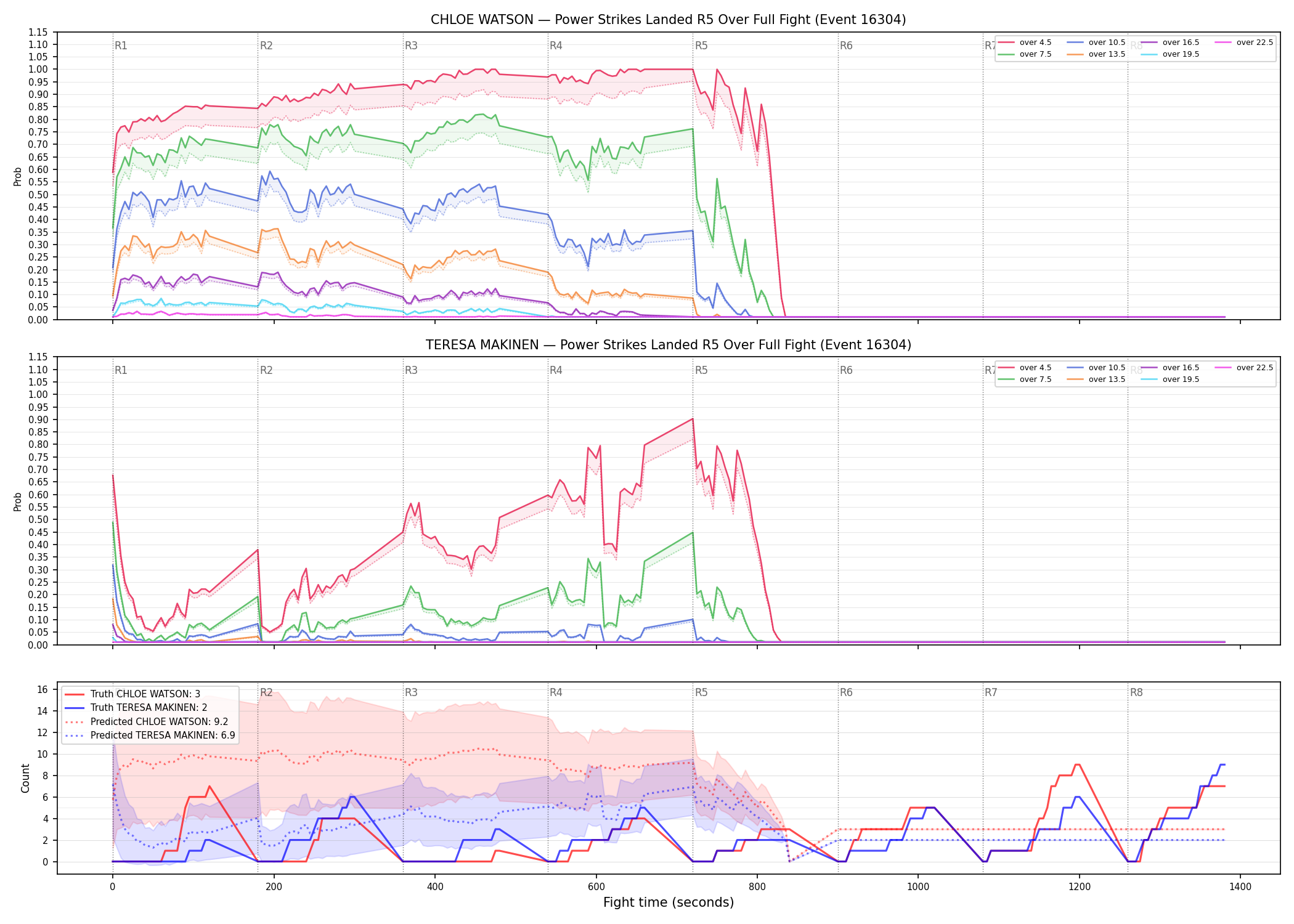Viewport: 1294px width, 924px height.
Task: Click the R2 round label in Count chart
Action: [266, 692]
